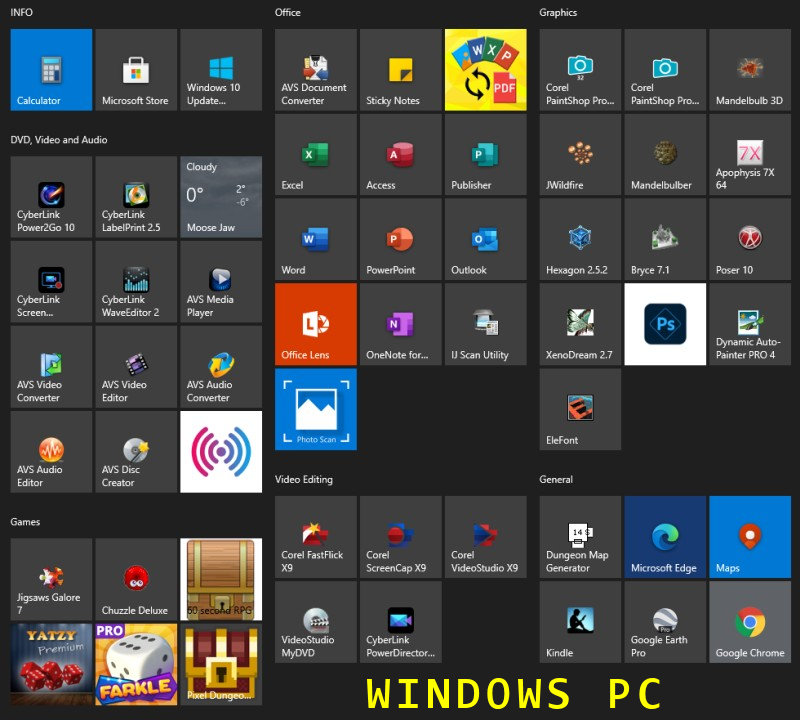Launch CyberLink WaveEditor 2
This screenshot has height=720, width=800.
coord(136,282)
